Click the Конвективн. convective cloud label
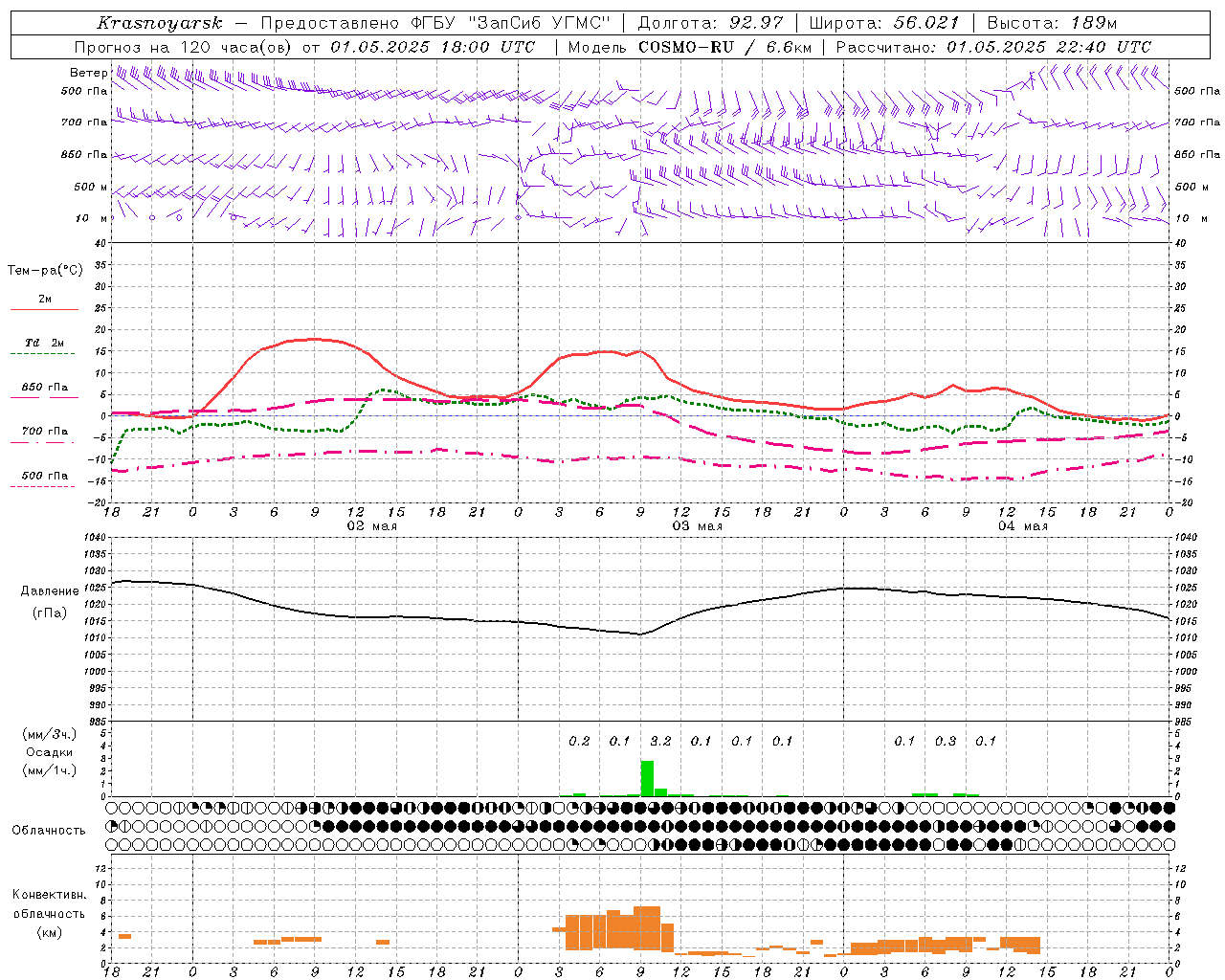Screen dimensions: 1225x980 click(49, 895)
